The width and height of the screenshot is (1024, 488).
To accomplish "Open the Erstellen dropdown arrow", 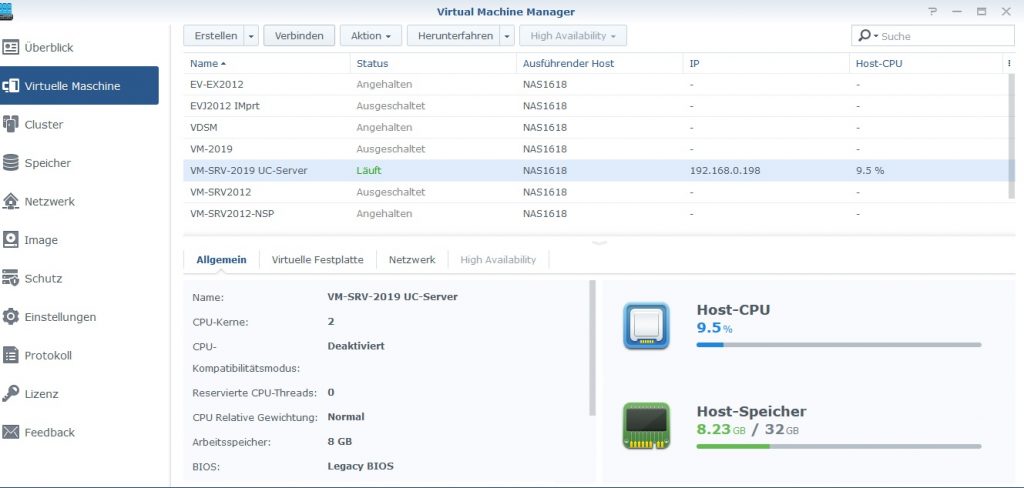I will coord(251,36).
